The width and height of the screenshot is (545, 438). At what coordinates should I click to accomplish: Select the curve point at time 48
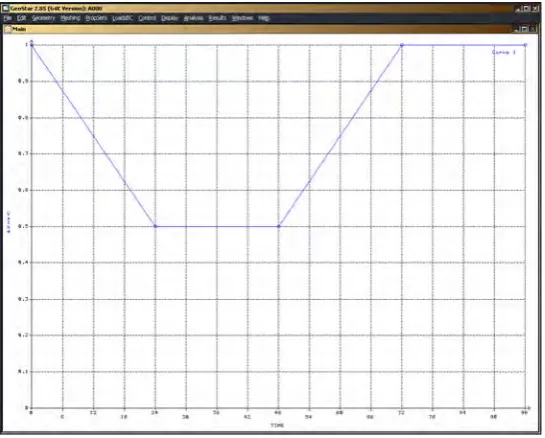pos(278,226)
